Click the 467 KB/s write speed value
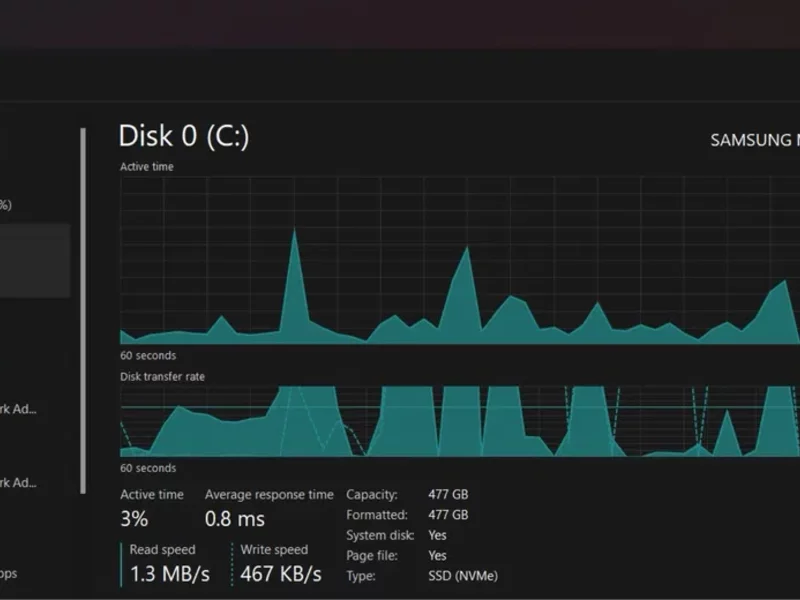The height and width of the screenshot is (600, 800). tap(281, 574)
